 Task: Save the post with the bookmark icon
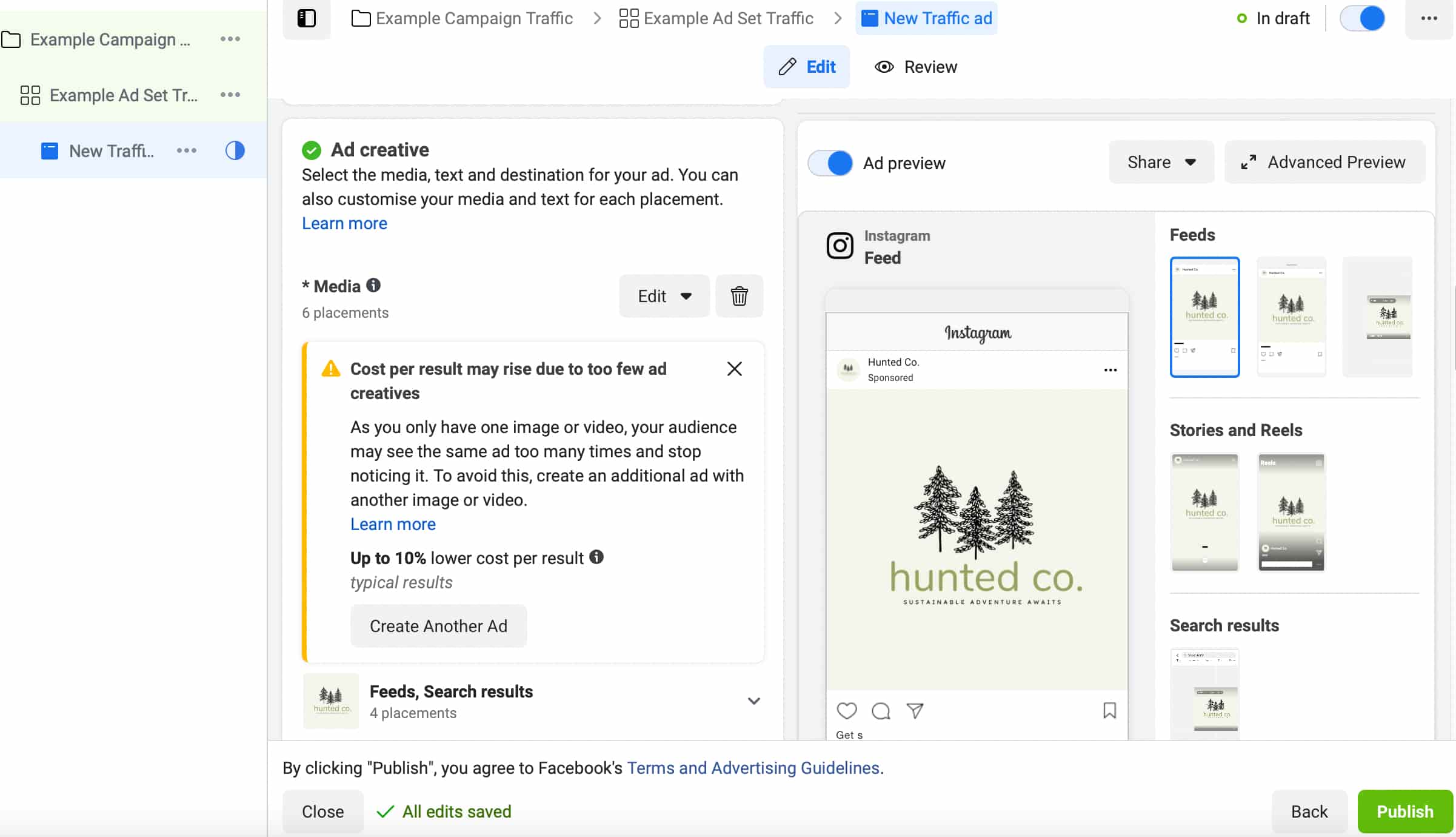coord(1109,711)
